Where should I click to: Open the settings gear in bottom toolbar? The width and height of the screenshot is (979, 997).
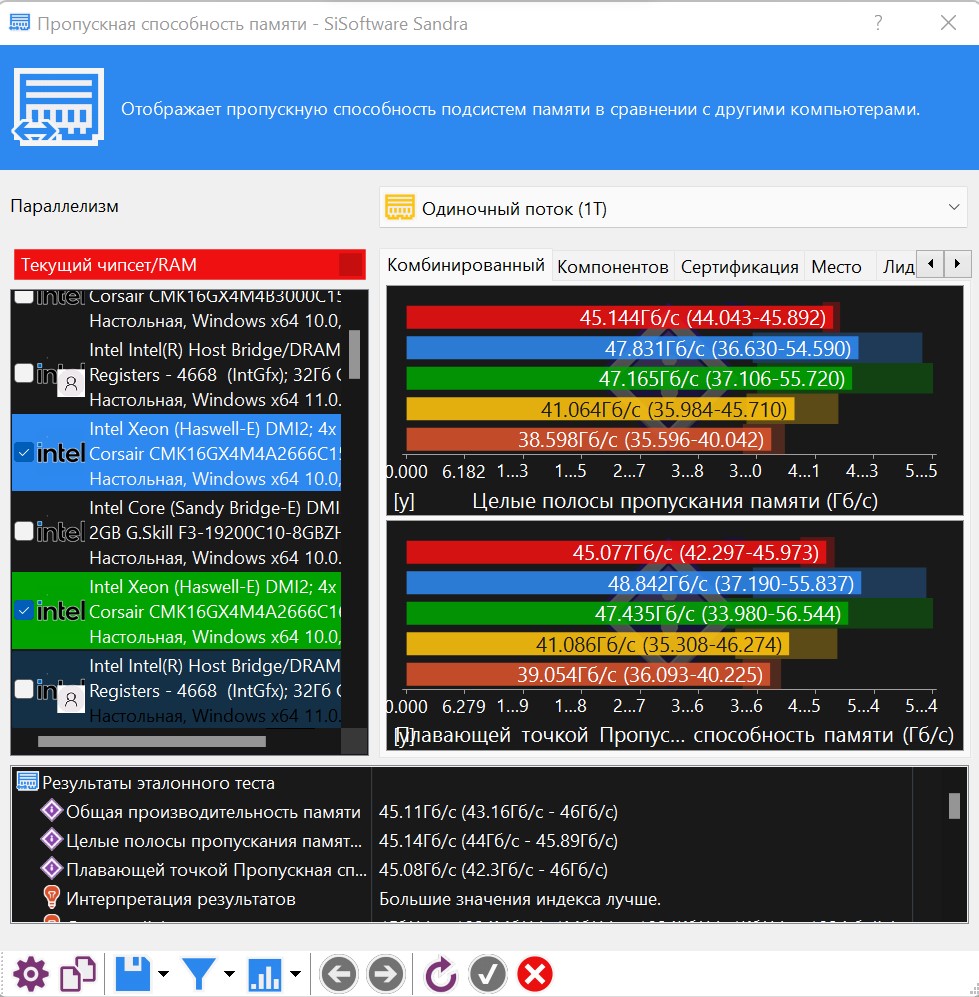tap(30, 974)
